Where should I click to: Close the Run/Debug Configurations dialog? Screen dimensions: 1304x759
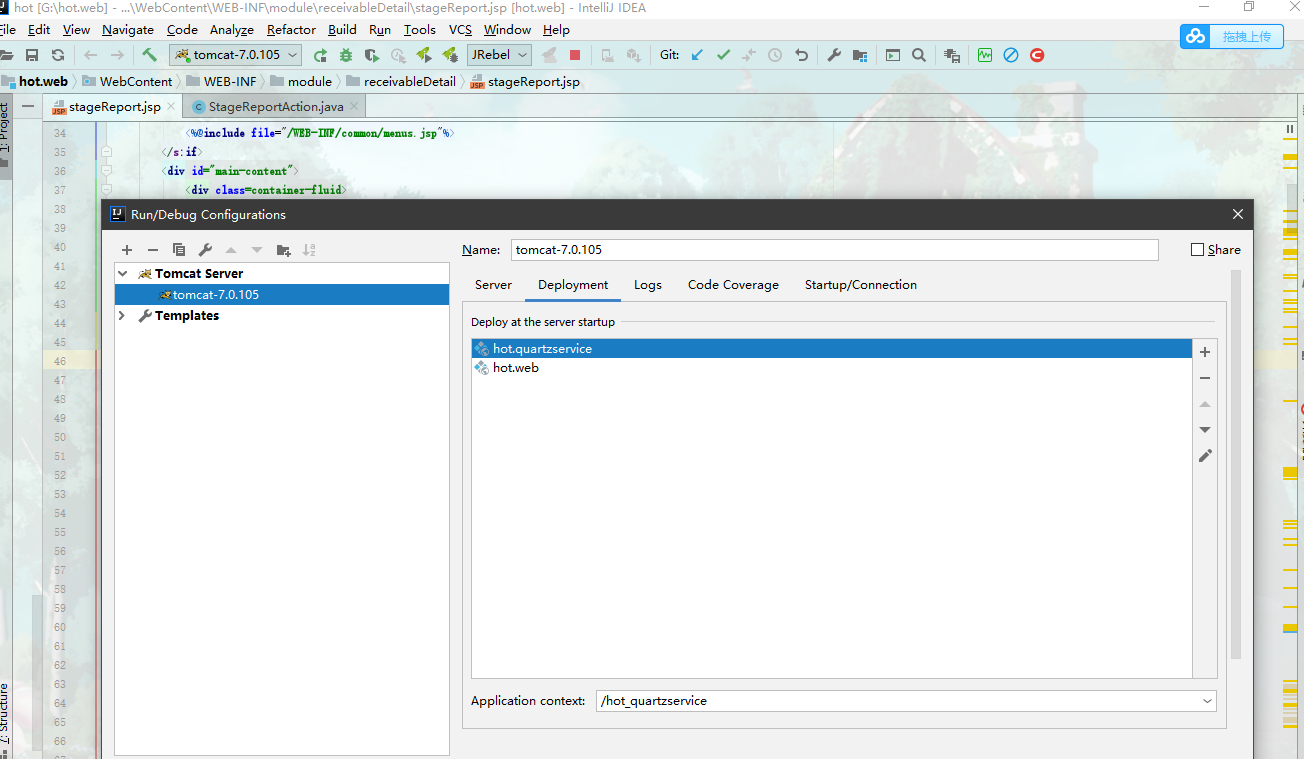1238,214
